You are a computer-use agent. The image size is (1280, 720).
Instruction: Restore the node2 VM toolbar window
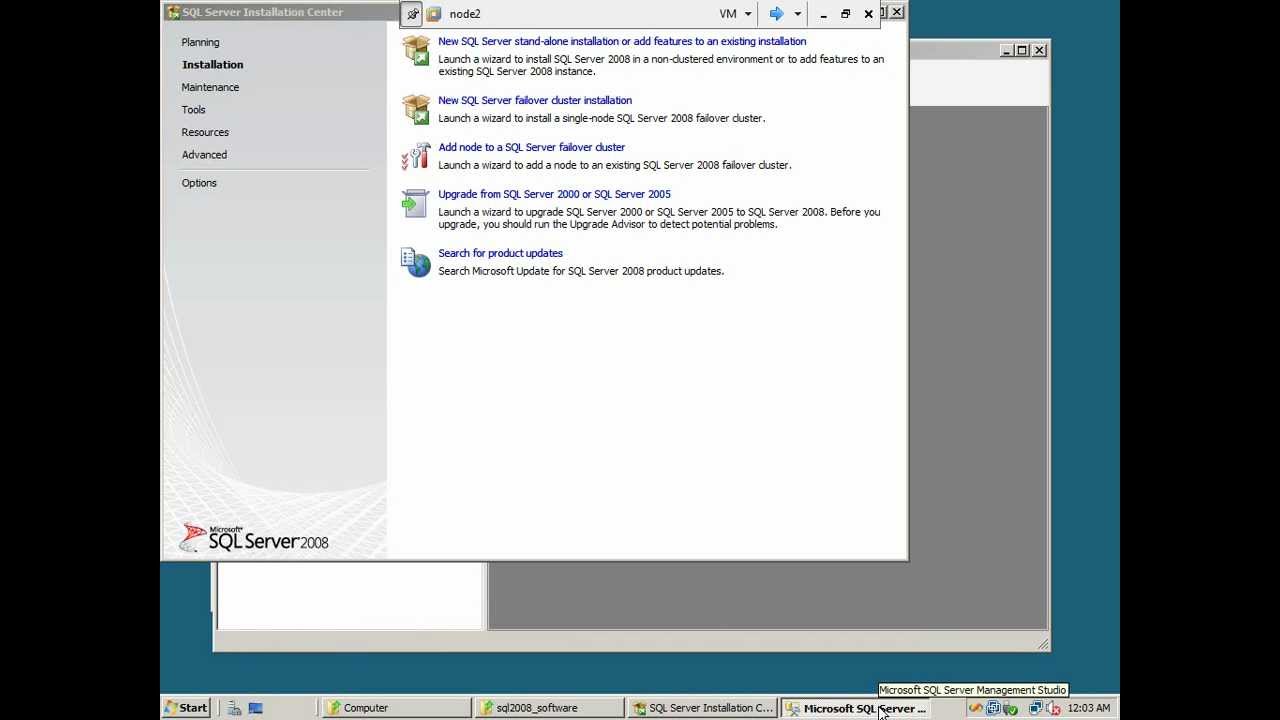pos(845,14)
